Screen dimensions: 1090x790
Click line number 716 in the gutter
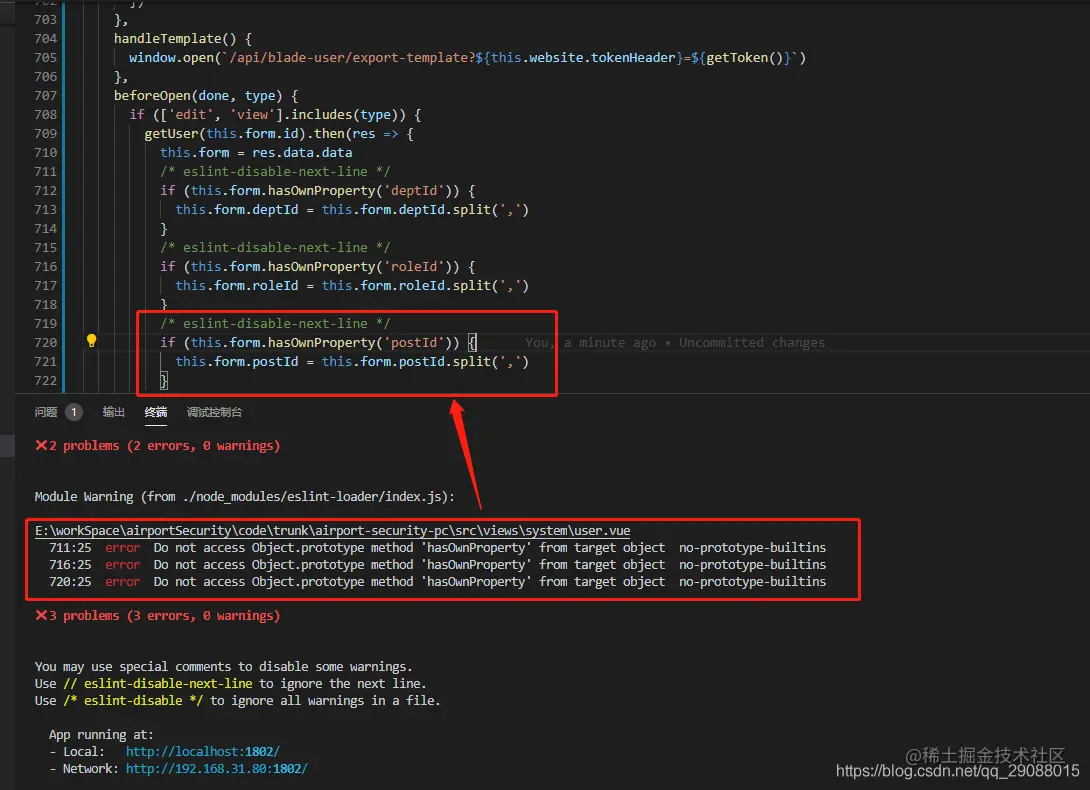tap(45, 266)
